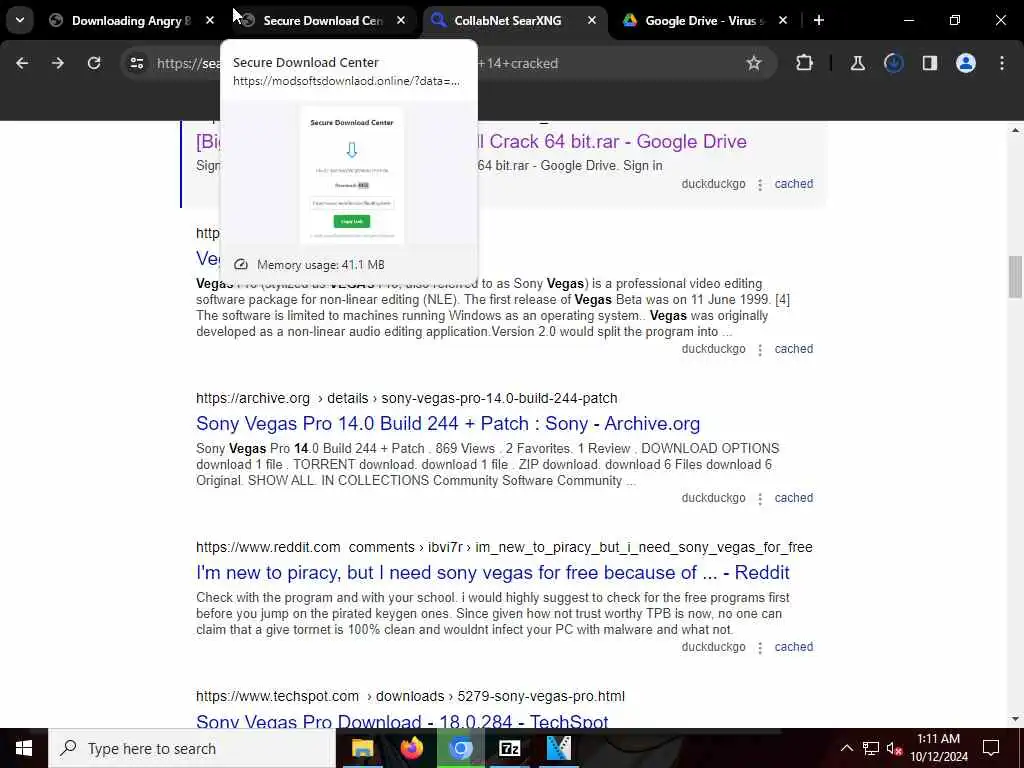Click the blue circular extension icon
The height and width of the screenshot is (768, 1024).
click(x=893, y=63)
